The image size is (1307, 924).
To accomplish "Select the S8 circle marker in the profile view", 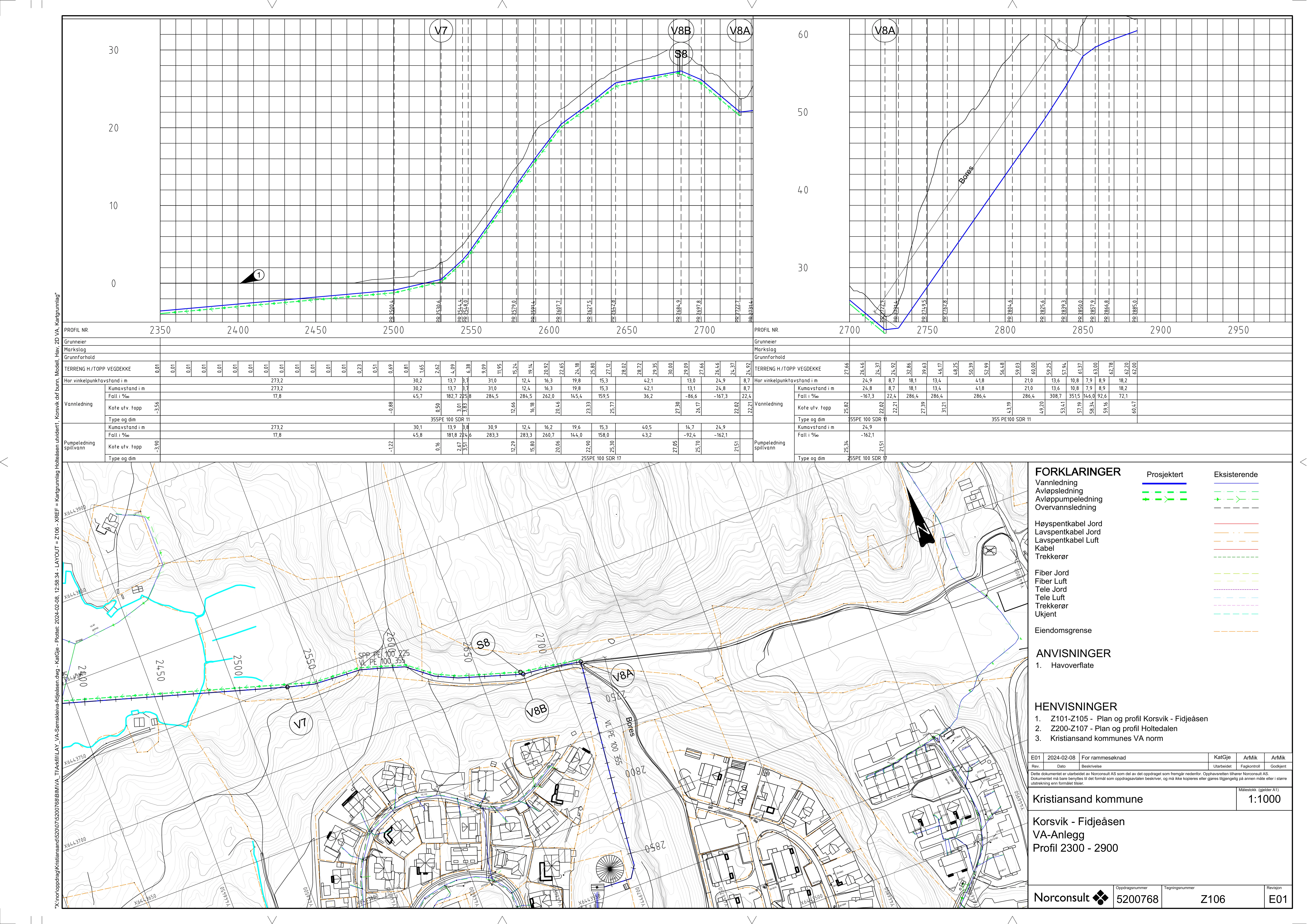I will tap(681, 54).
